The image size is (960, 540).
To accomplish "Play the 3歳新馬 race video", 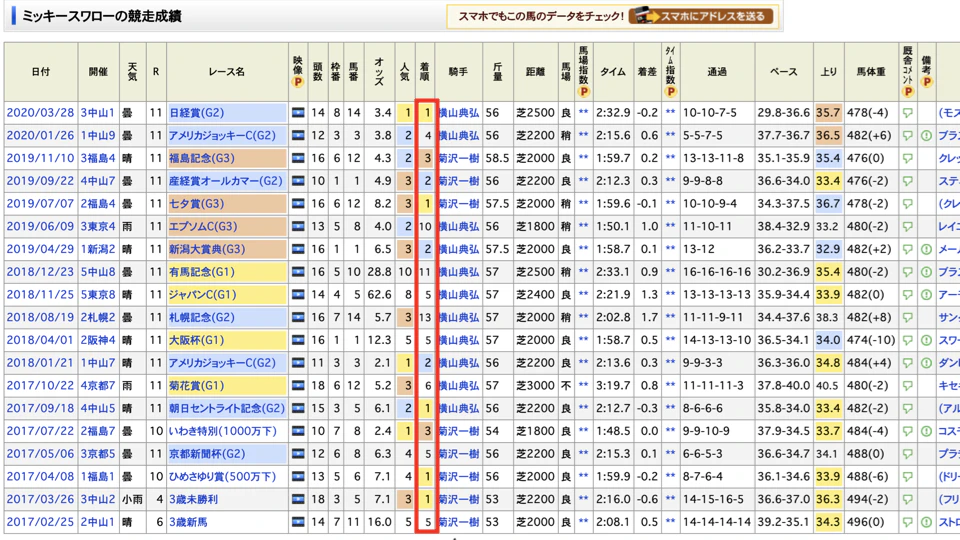I will click(x=298, y=522).
